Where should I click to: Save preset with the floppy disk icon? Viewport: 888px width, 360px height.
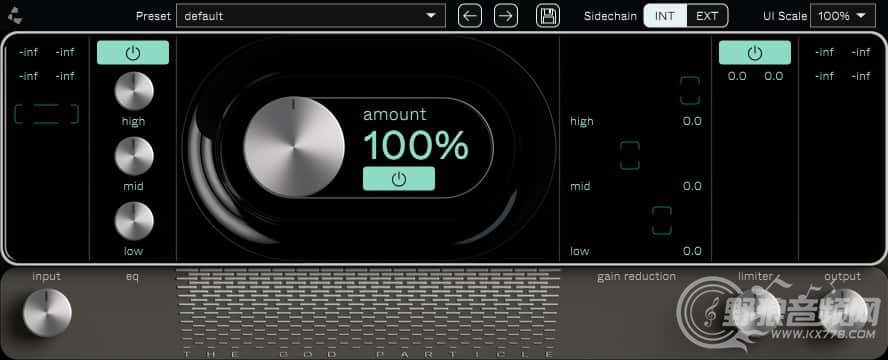pyautogui.click(x=548, y=16)
